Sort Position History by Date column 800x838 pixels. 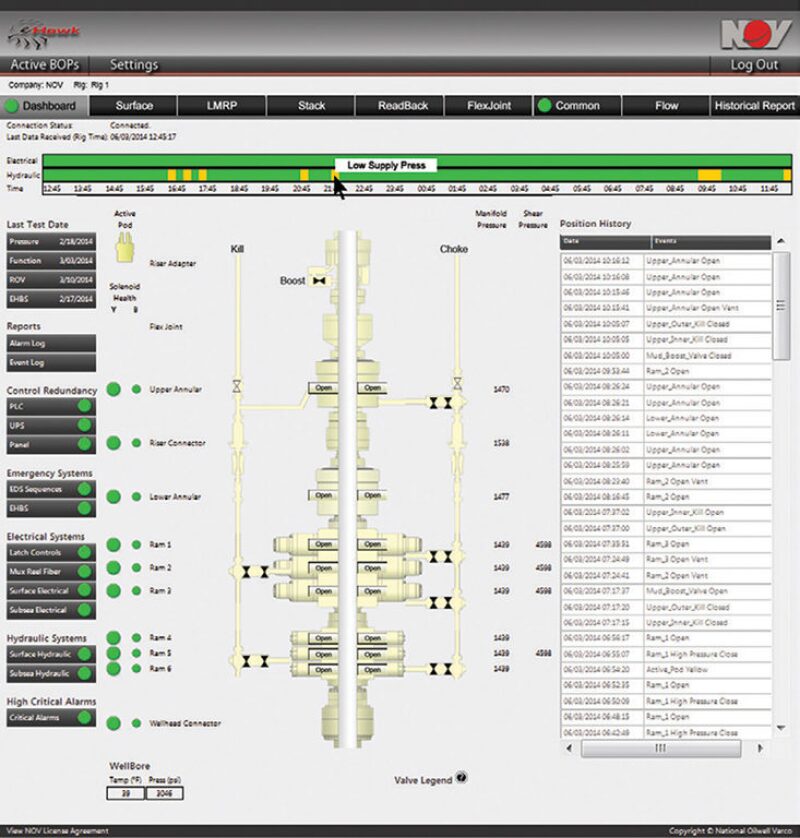coord(605,241)
